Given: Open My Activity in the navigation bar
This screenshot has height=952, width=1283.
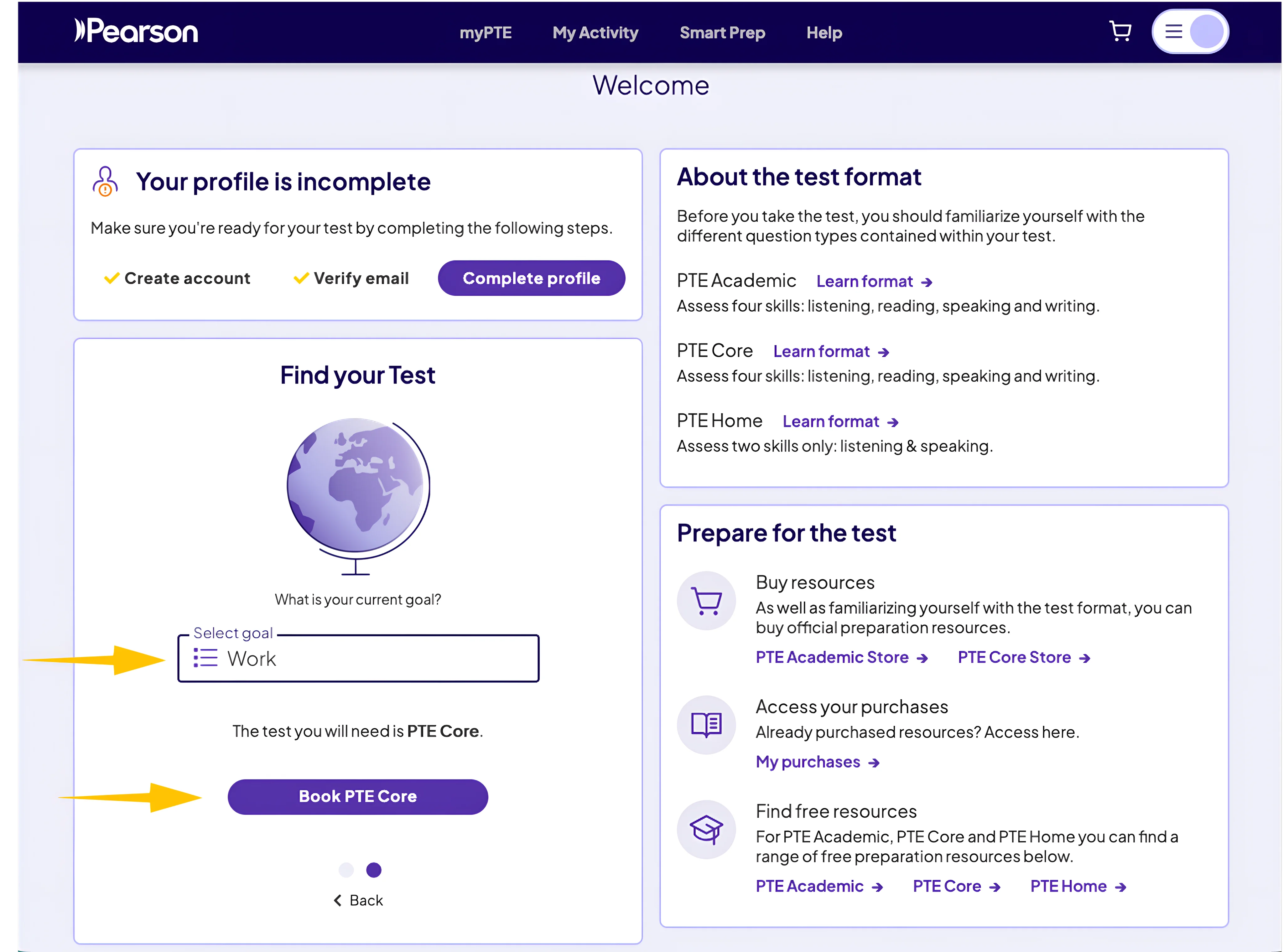Looking at the screenshot, I should 595,33.
